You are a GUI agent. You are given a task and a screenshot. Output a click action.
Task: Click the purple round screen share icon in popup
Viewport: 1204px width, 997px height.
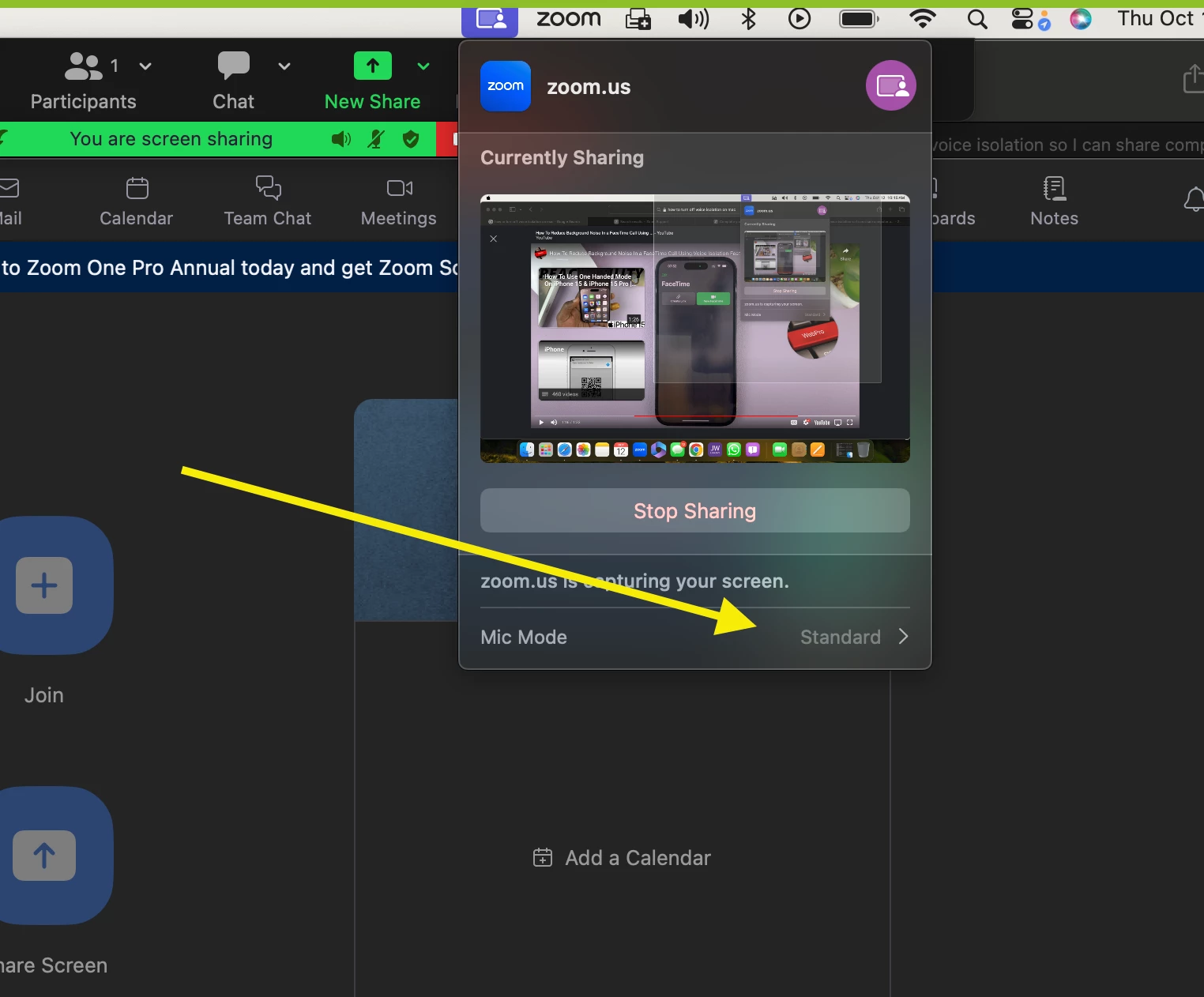[x=891, y=85]
